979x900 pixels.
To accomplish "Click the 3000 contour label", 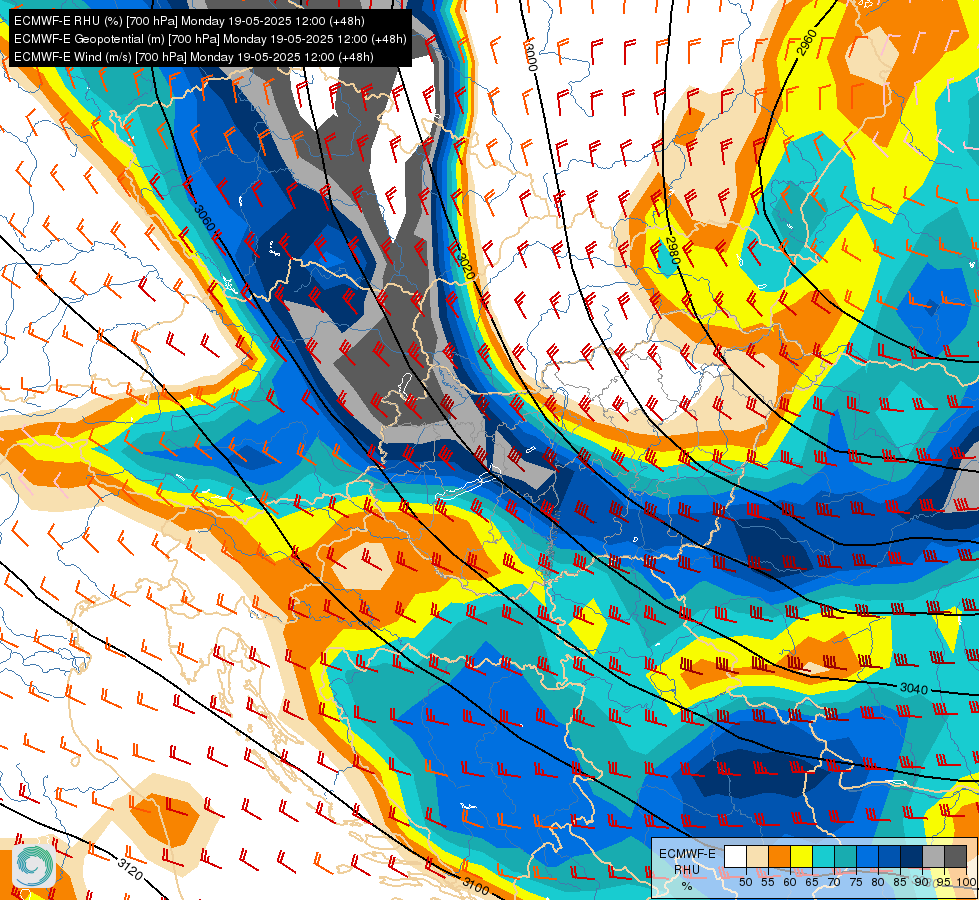I will point(530,57).
